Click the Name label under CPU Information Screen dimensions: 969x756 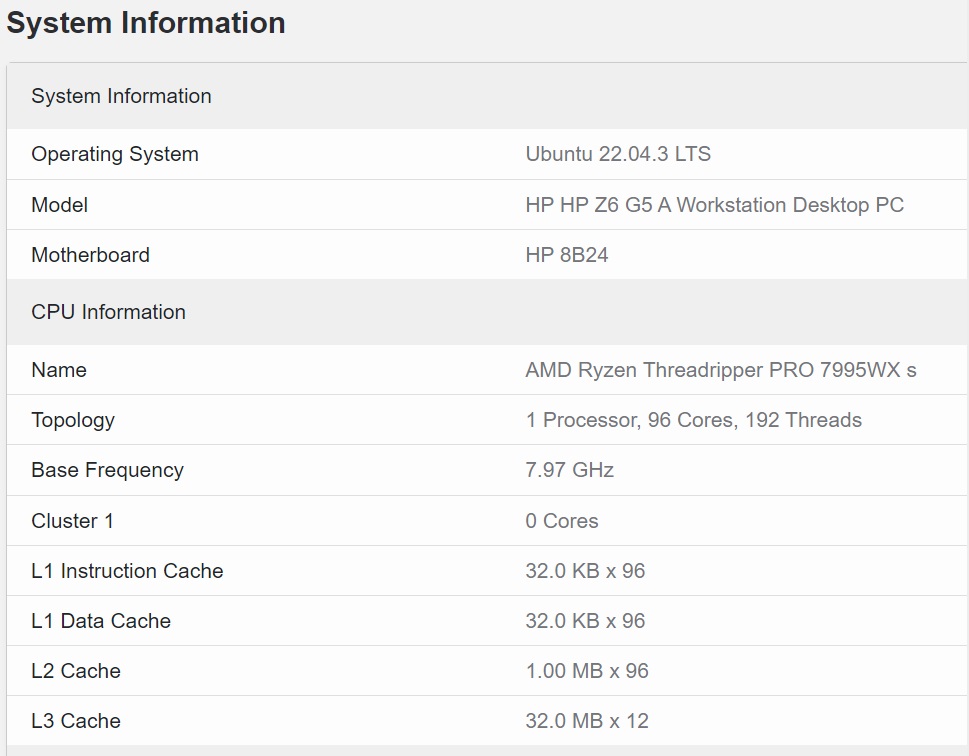[59, 370]
